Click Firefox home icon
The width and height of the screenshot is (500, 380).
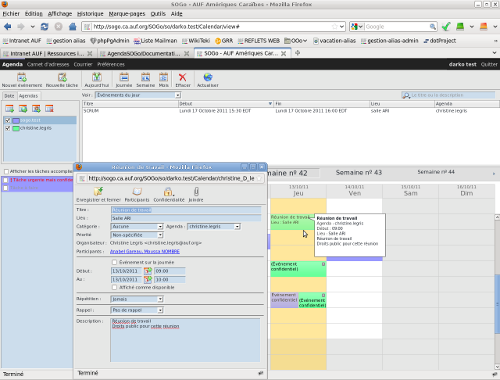tap(72, 26)
